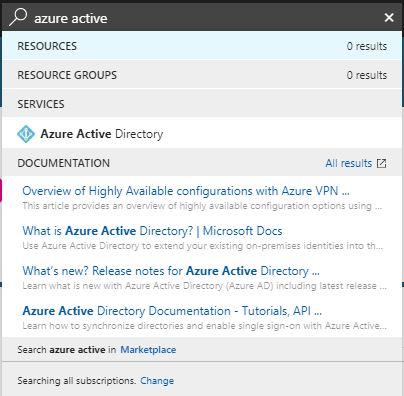Clear search with the X icon
The height and width of the screenshot is (396, 404).
(389, 18)
